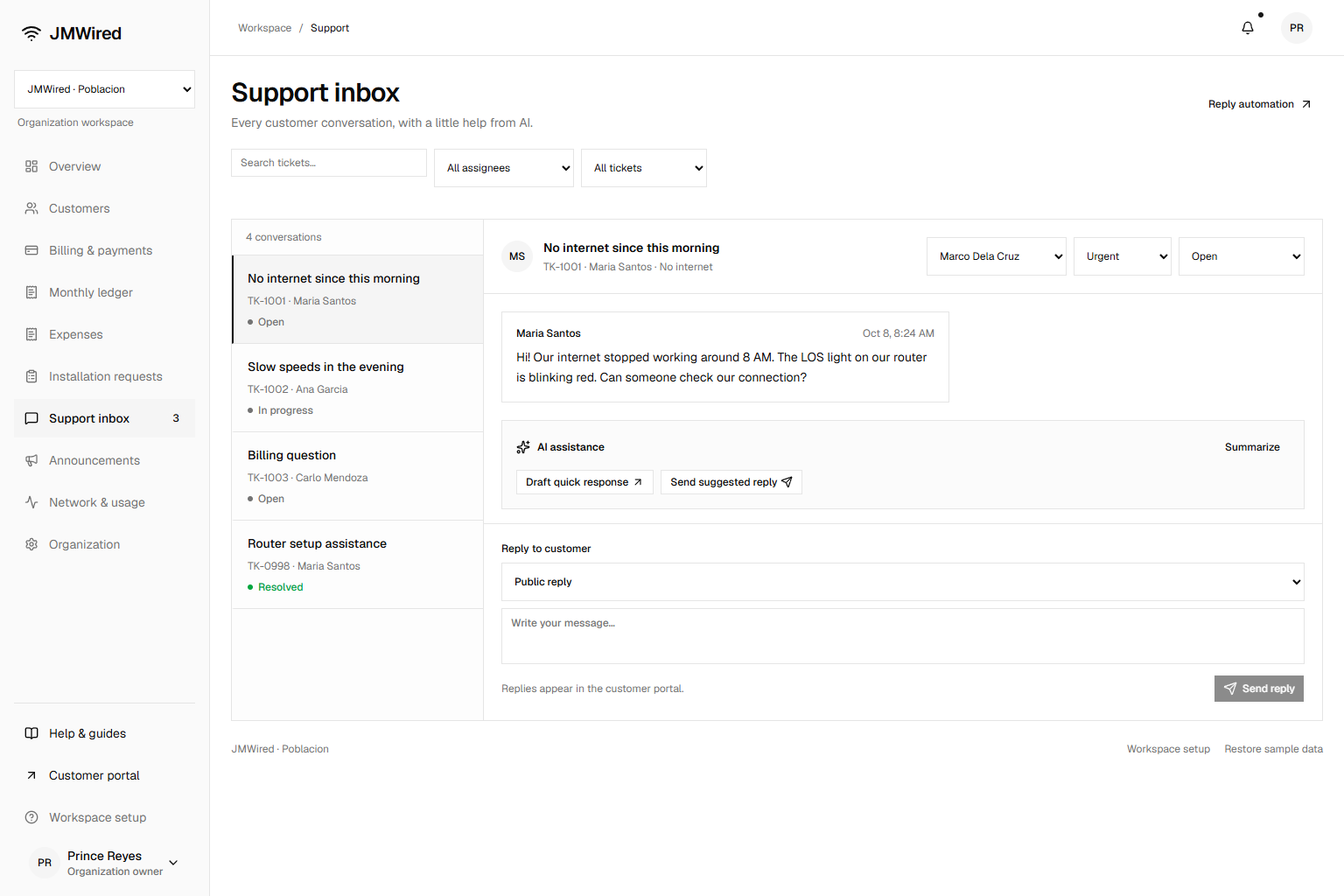Click the AI assistance sparkle icon
1344x896 pixels.
[523, 447]
